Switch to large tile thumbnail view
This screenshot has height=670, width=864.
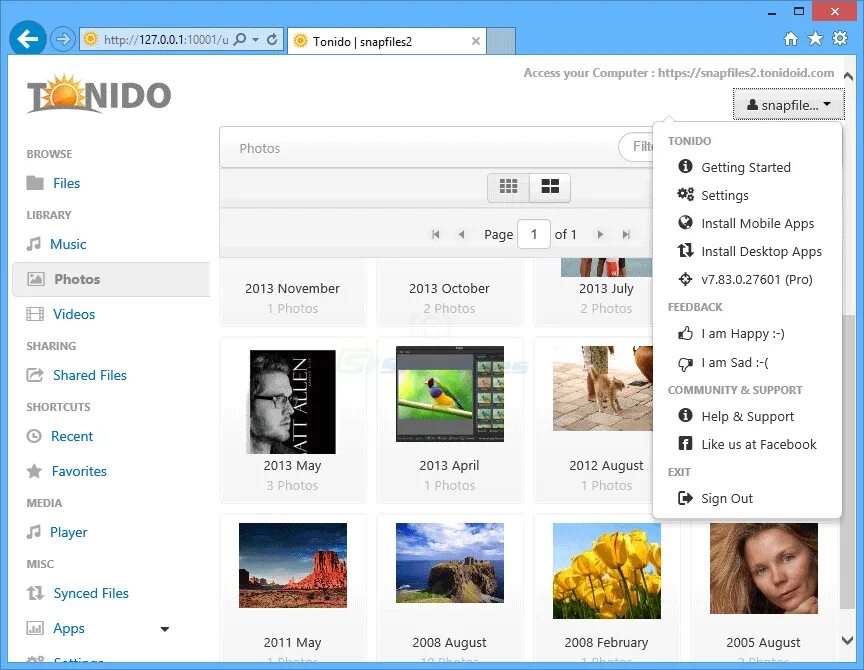pos(550,187)
